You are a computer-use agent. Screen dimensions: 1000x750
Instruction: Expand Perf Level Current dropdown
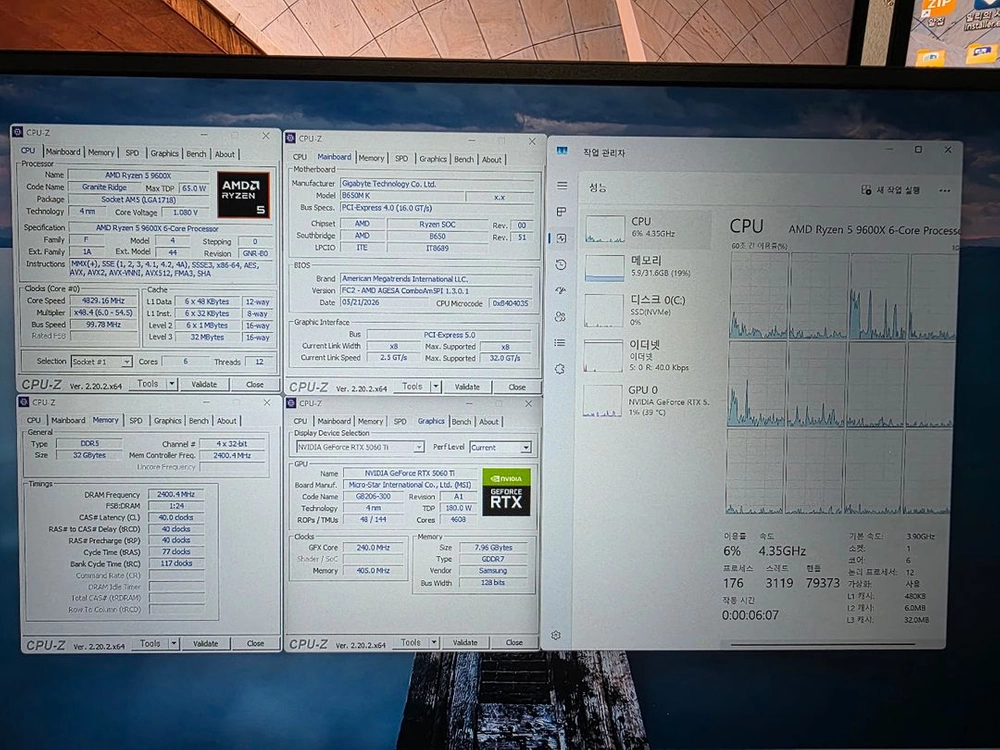526,448
